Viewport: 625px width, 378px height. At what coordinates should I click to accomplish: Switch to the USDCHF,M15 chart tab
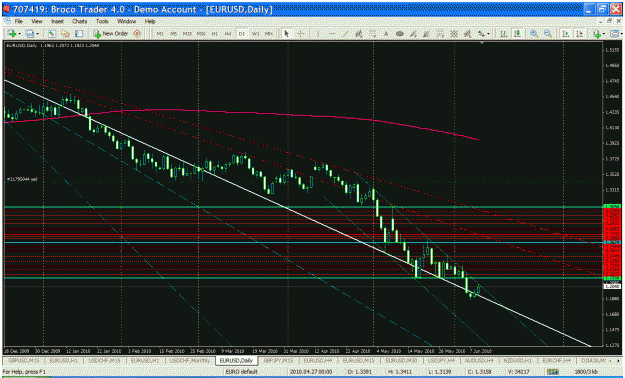105,360
